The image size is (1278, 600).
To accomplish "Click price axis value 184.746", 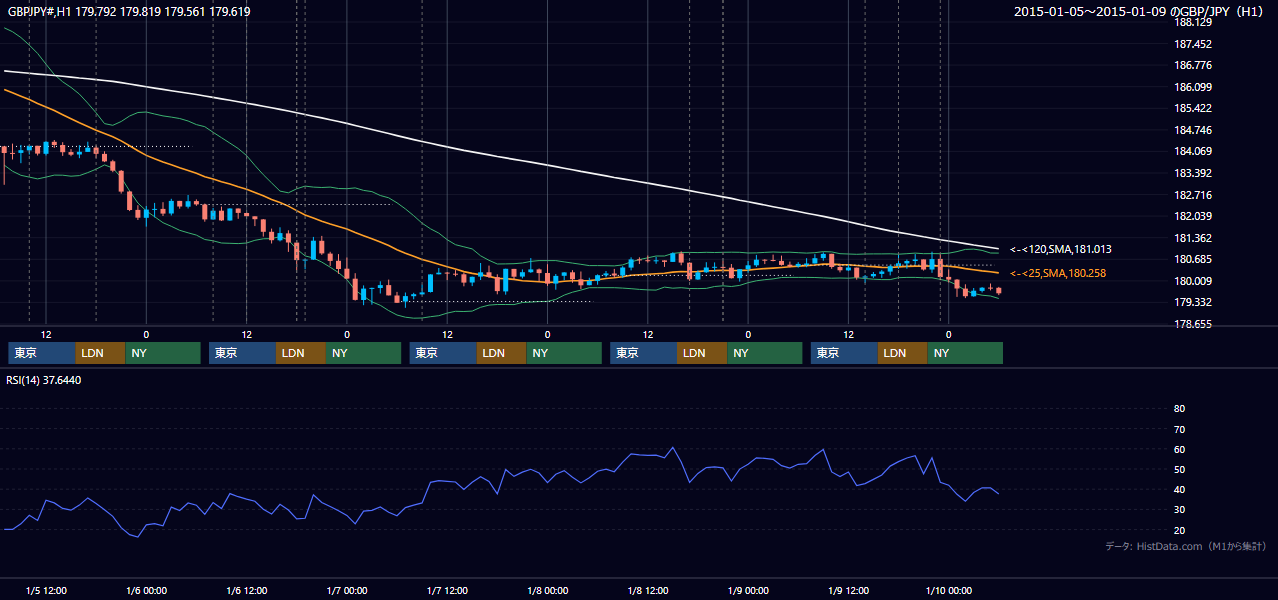I will point(1192,130).
